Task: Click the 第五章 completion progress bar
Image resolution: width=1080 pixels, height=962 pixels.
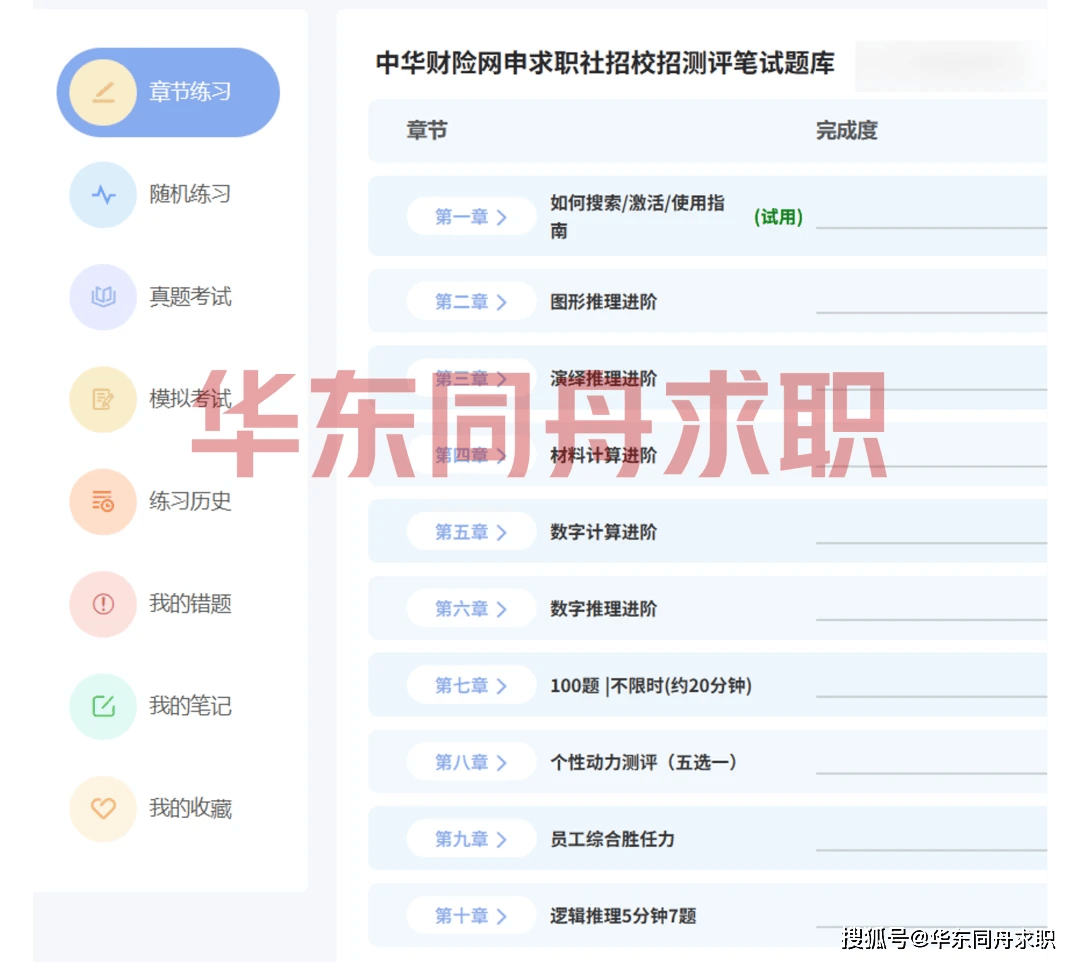Action: (931, 543)
